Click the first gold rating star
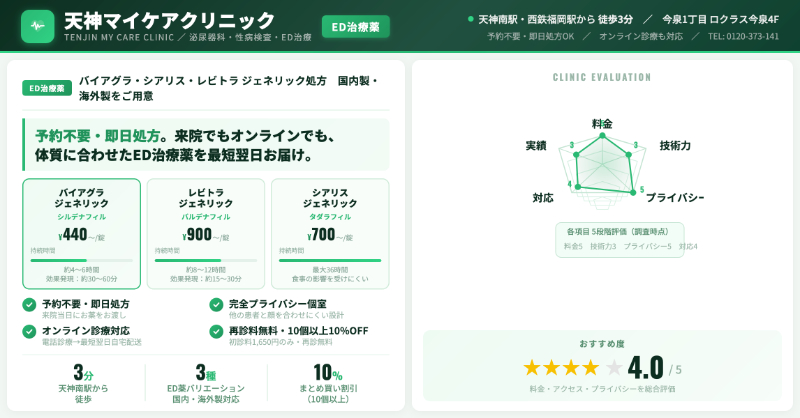 pyautogui.click(x=533, y=367)
